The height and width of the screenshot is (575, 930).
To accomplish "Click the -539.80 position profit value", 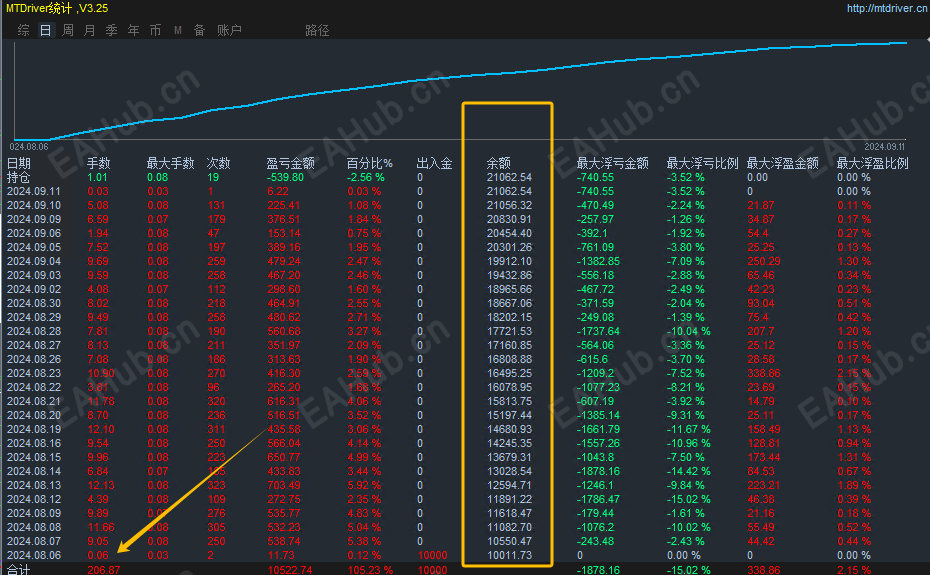I will (x=285, y=177).
